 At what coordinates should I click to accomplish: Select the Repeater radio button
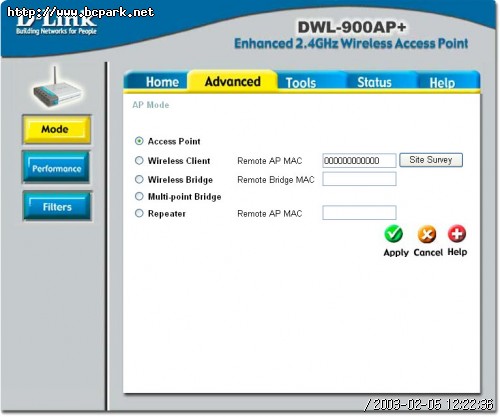[x=139, y=213]
